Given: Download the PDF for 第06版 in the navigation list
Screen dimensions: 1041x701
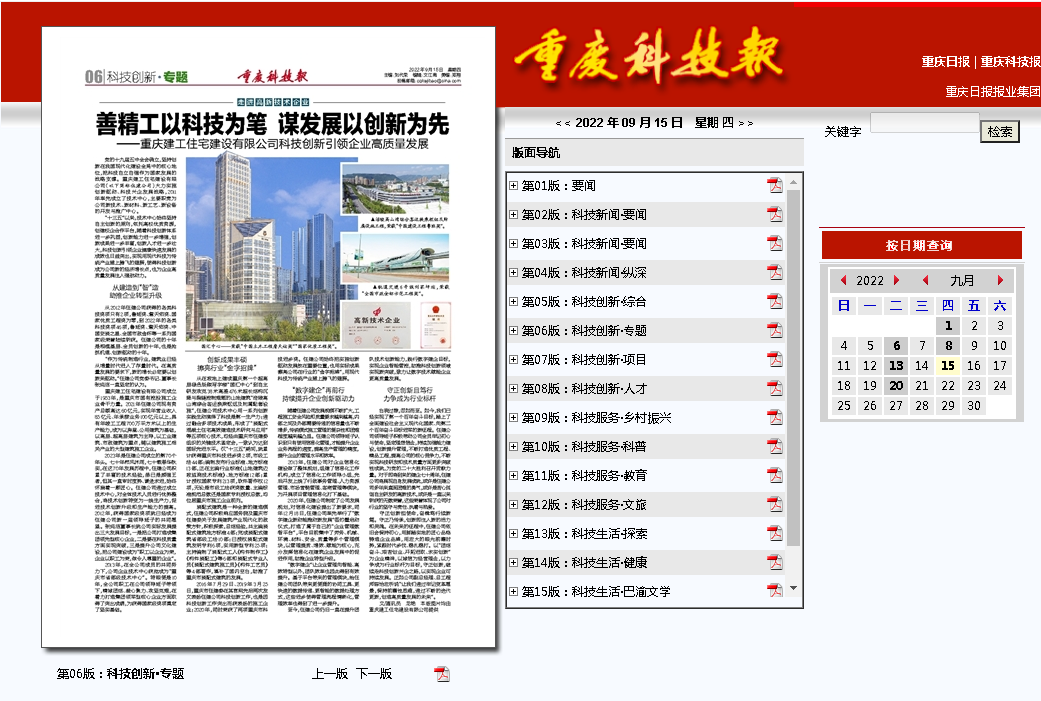Looking at the screenshot, I should [775, 331].
